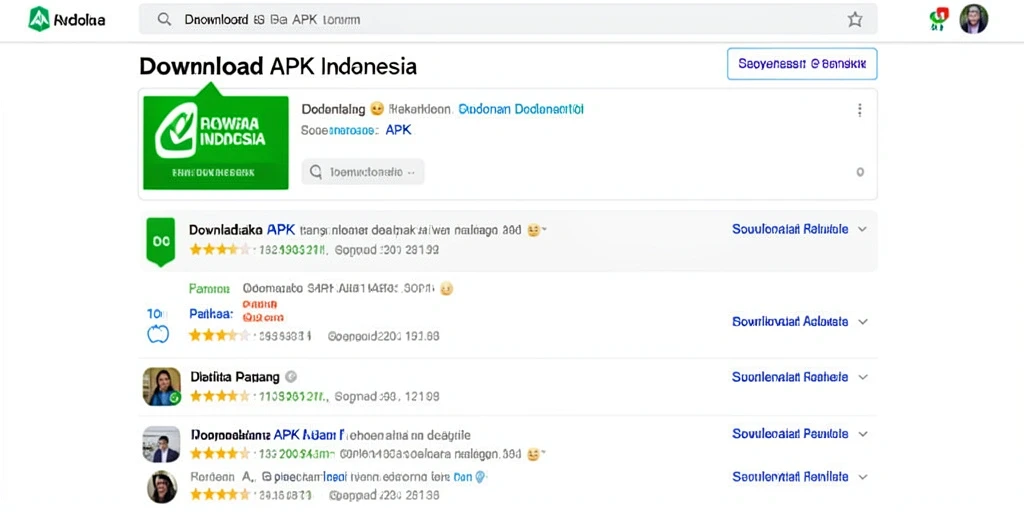
Task: Open the three-dot menu in featured card
Action: (x=859, y=110)
